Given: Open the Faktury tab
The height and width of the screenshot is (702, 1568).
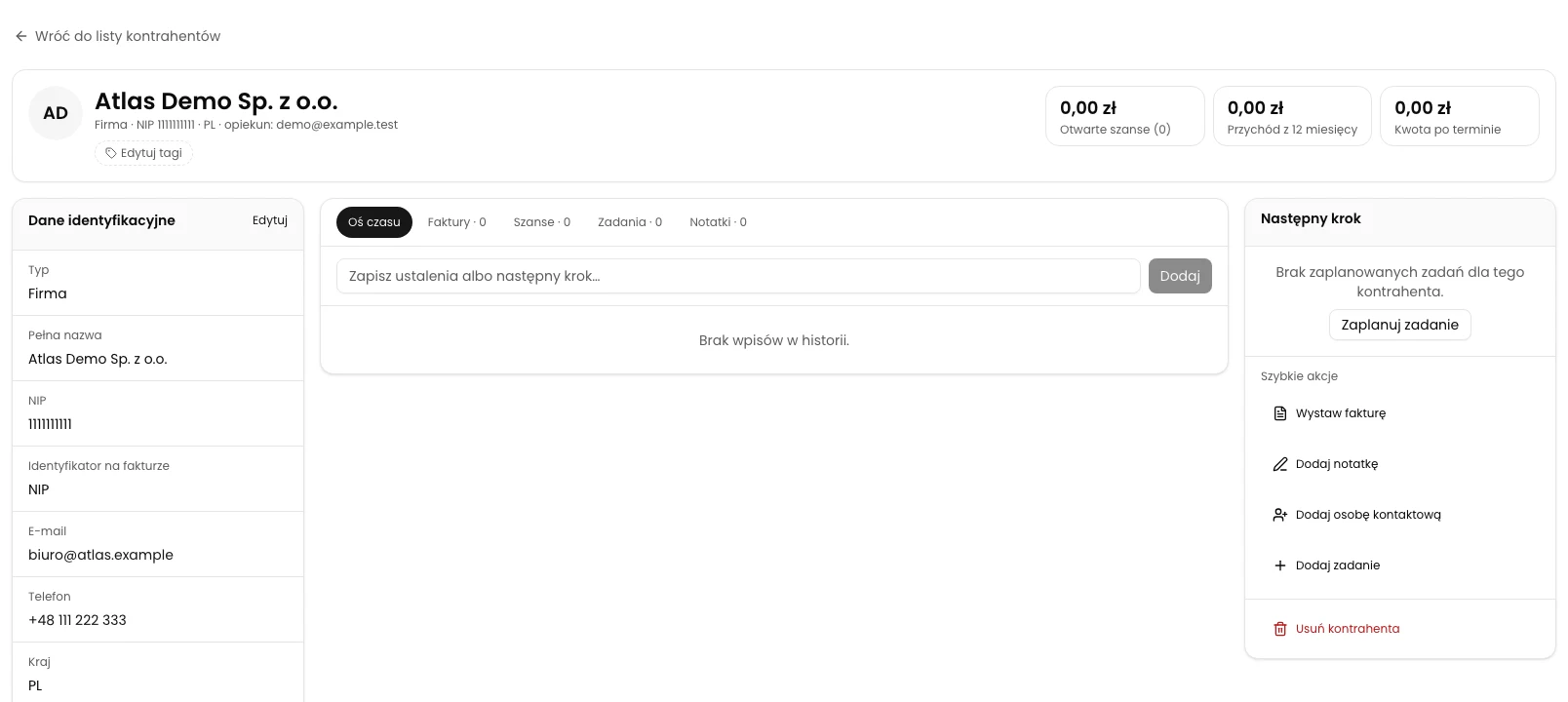Looking at the screenshot, I should coord(457,222).
